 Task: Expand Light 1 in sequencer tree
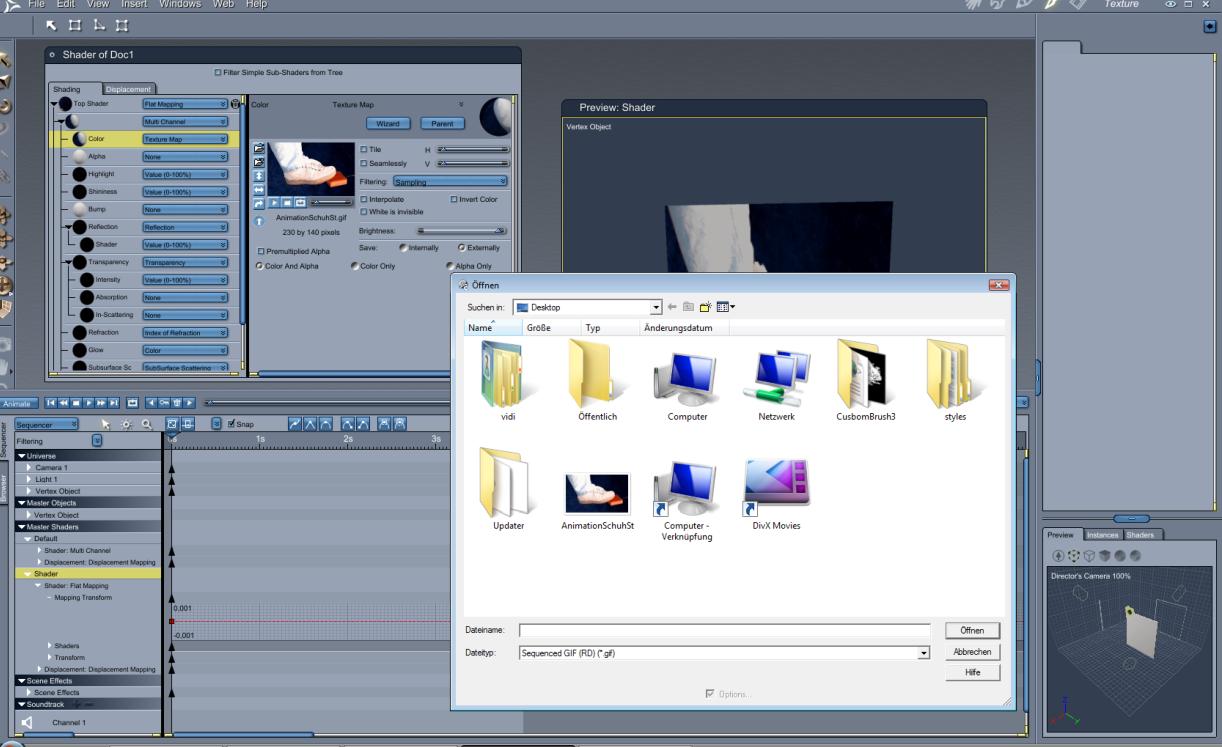coord(30,479)
